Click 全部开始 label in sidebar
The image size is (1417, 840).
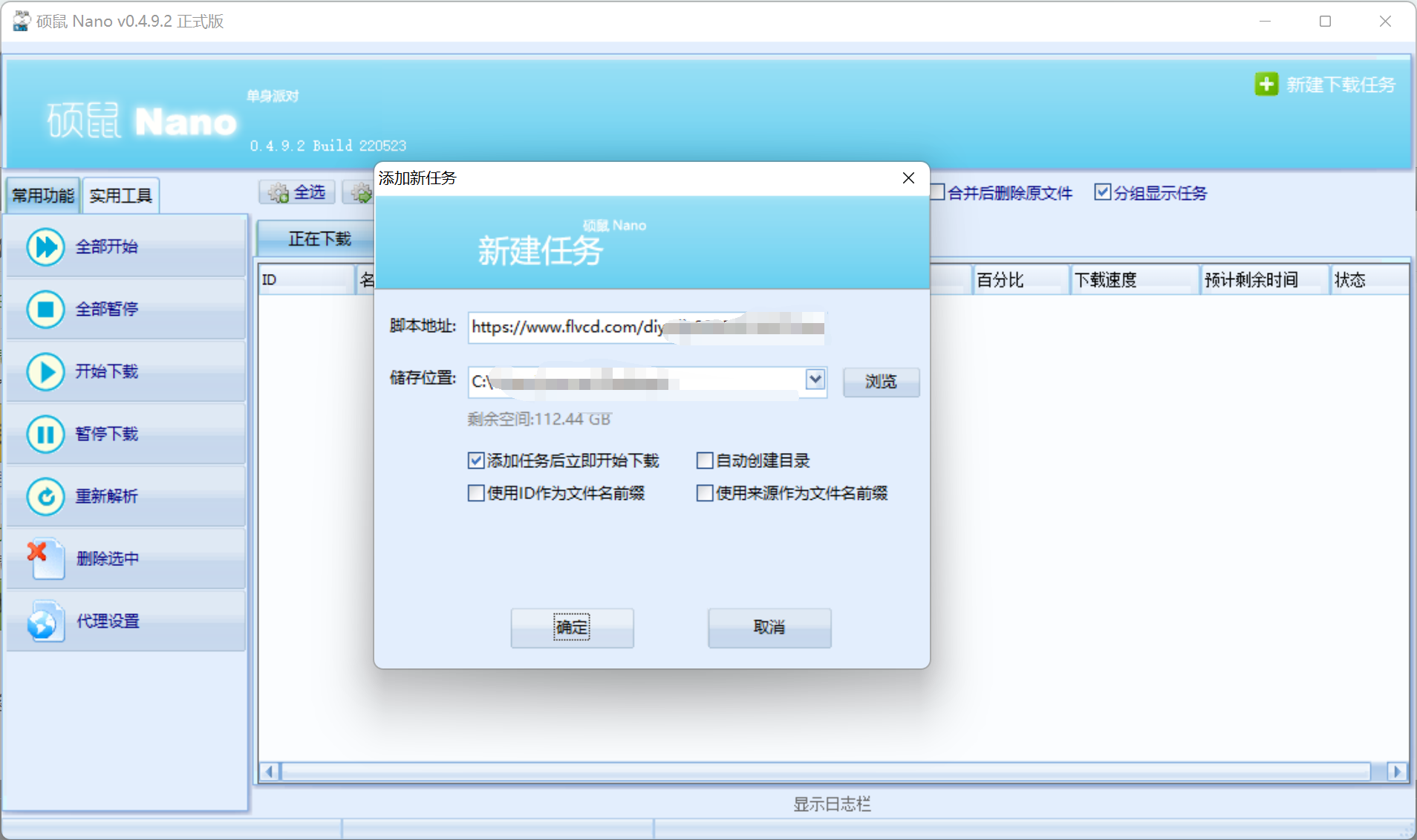[x=106, y=247]
